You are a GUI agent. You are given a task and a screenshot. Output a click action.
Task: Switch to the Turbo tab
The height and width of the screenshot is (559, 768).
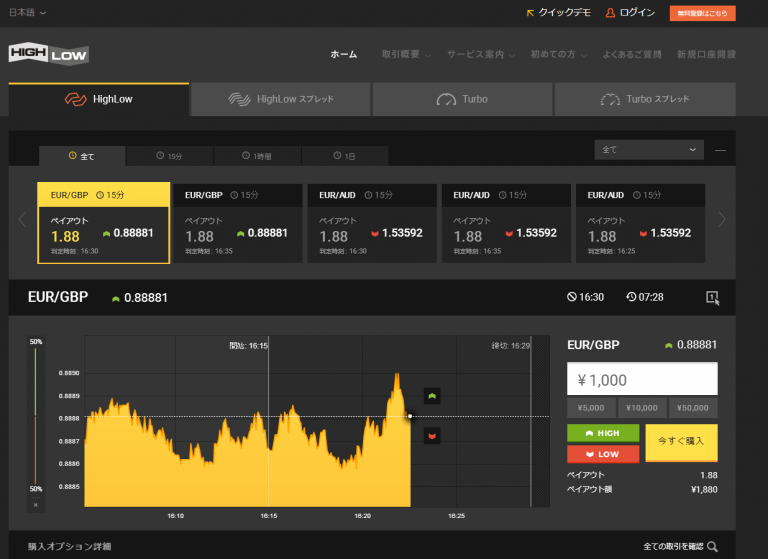click(462, 99)
